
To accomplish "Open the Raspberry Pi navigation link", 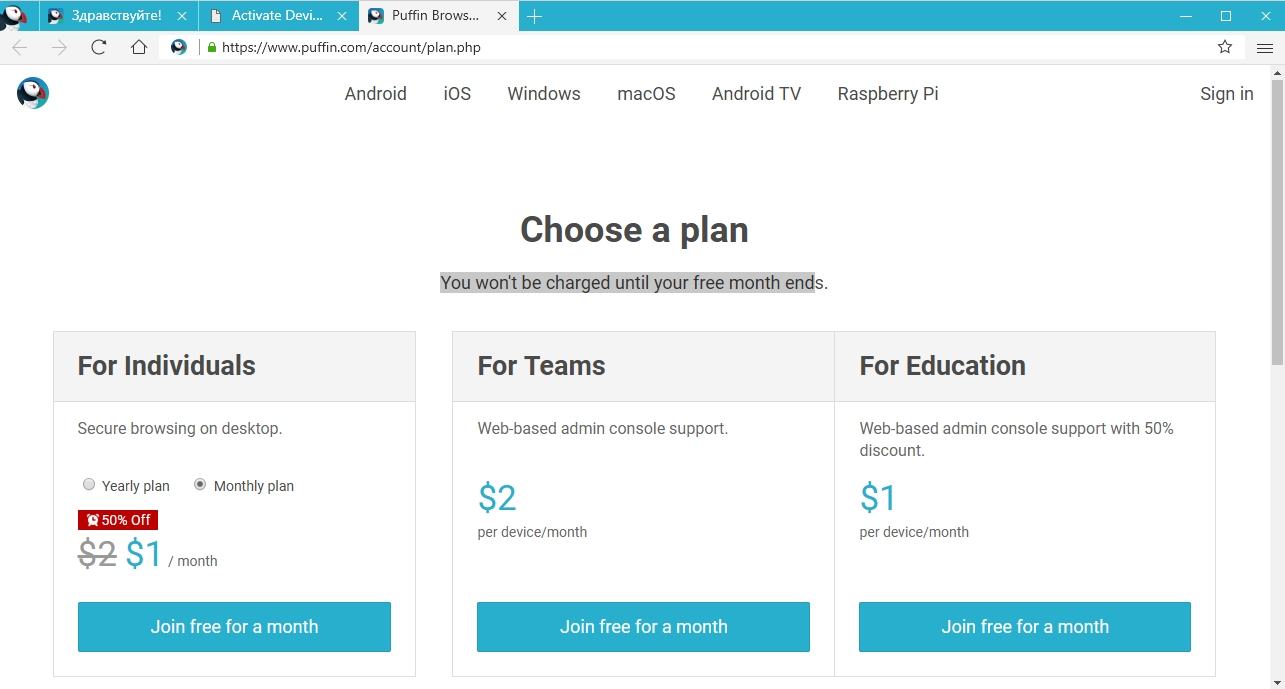I will [888, 94].
